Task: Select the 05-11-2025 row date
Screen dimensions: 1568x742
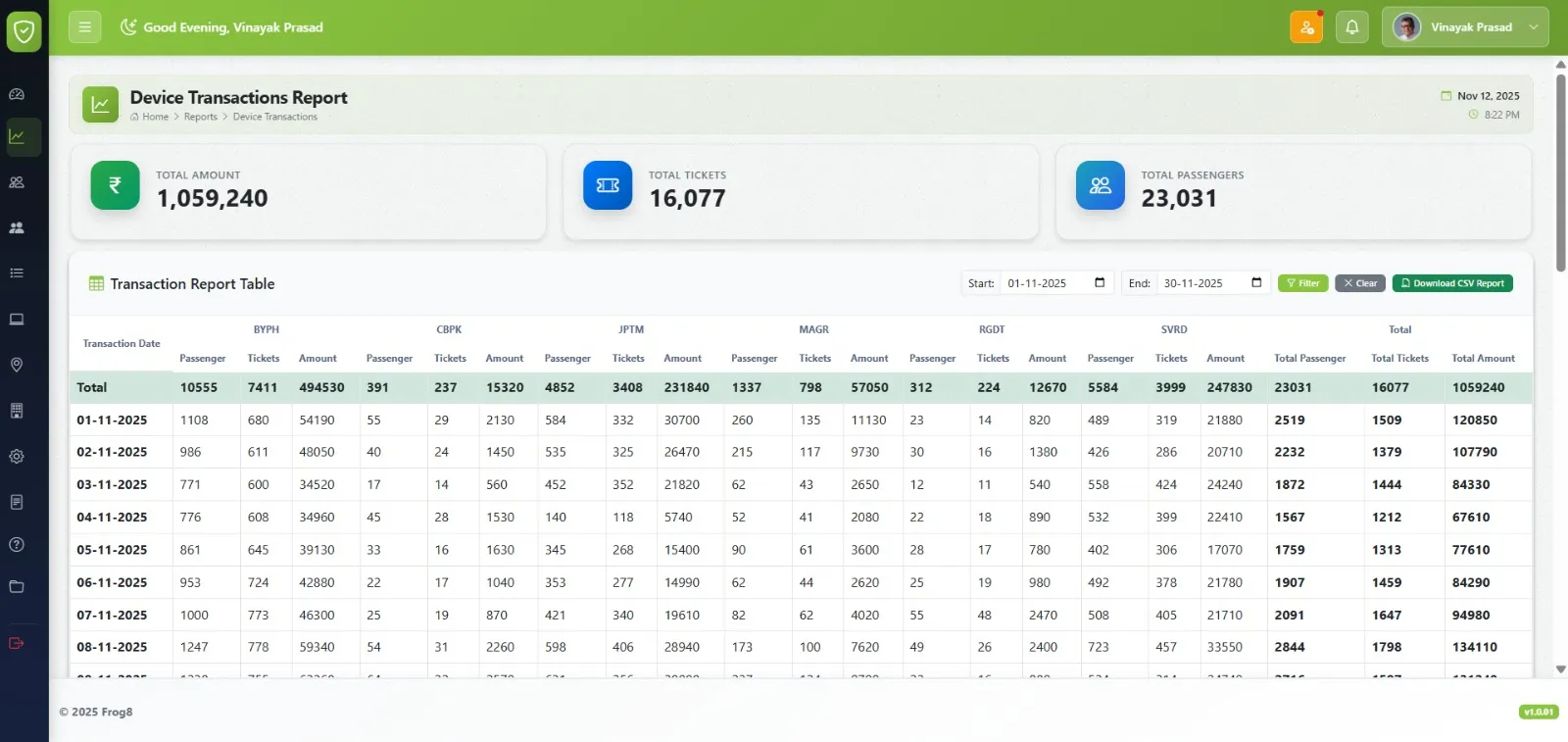Action: pyautogui.click(x=112, y=550)
